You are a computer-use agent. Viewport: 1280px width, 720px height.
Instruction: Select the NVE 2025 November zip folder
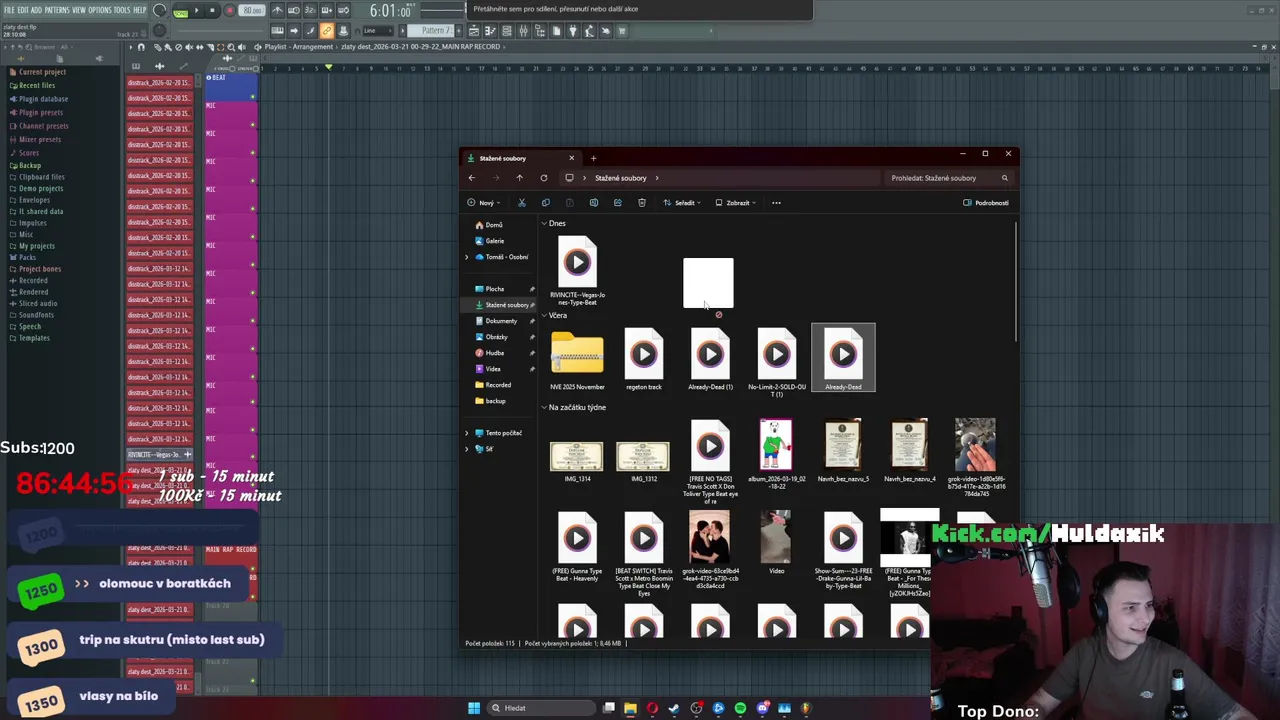(x=577, y=360)
